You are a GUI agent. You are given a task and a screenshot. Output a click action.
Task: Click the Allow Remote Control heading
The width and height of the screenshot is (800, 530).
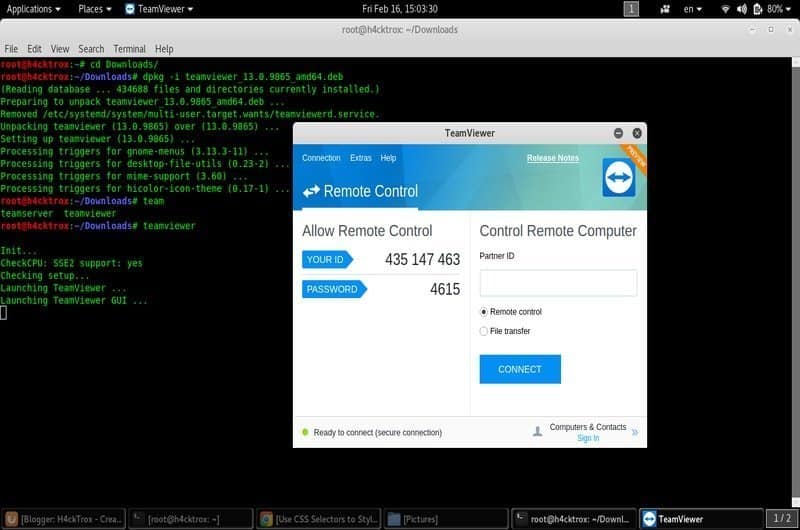coord(367,231)
